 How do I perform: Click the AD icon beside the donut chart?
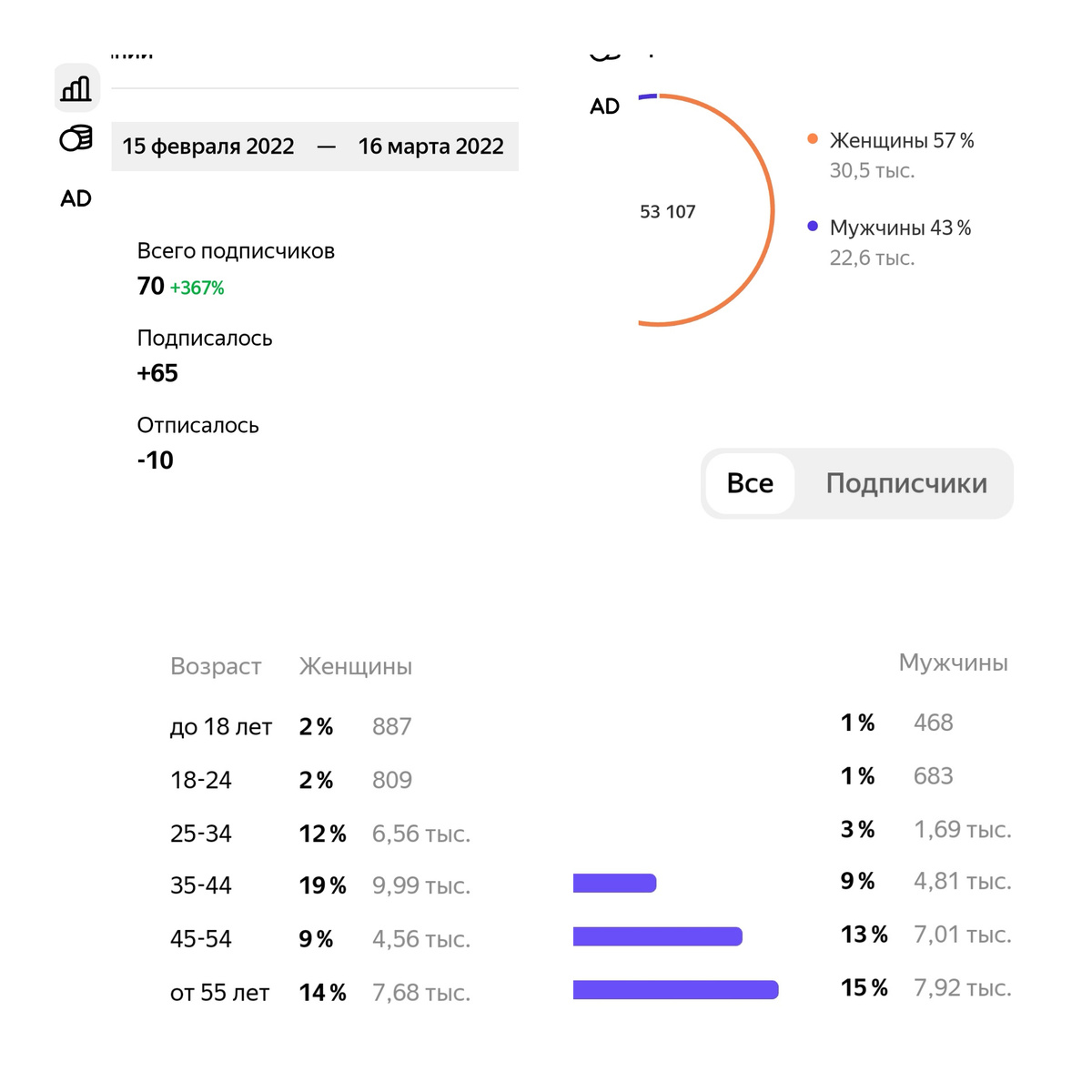[604, 106]
